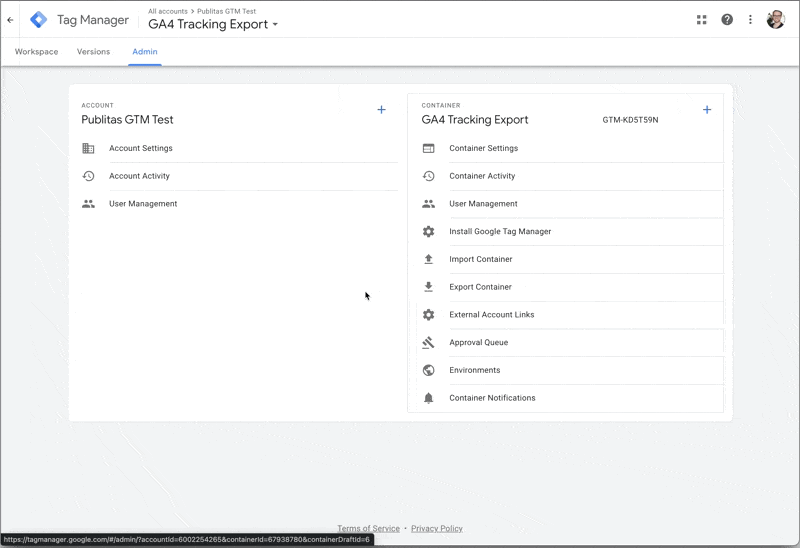Click the account User Management people icon
800x548 pixels.
tap(88, 204)
